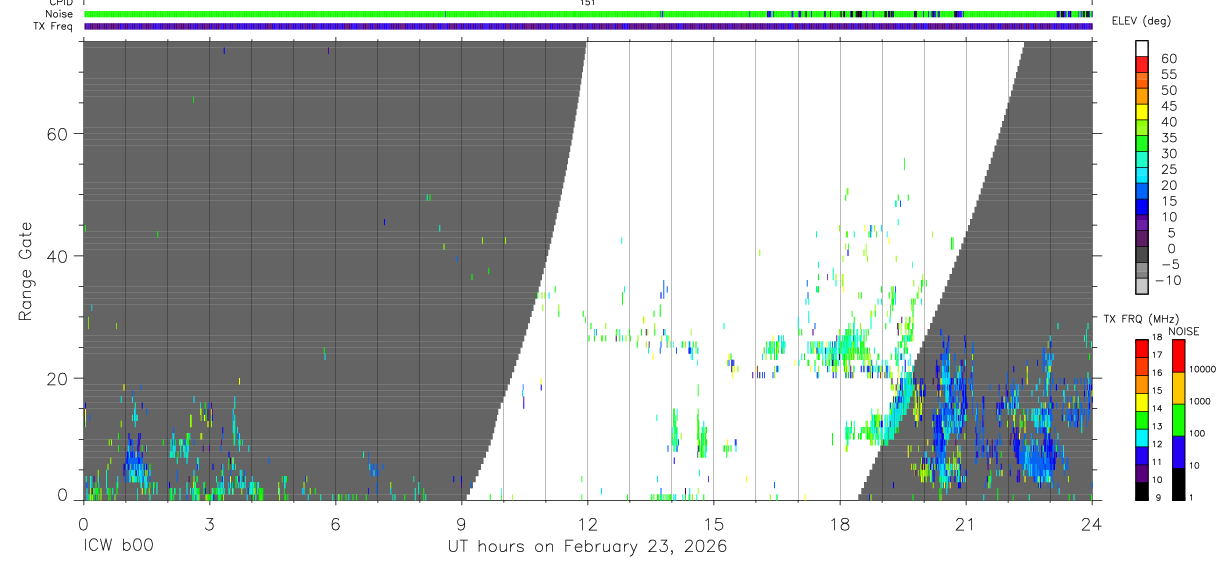Click the '10000' value on NOISE legend

1201,369
